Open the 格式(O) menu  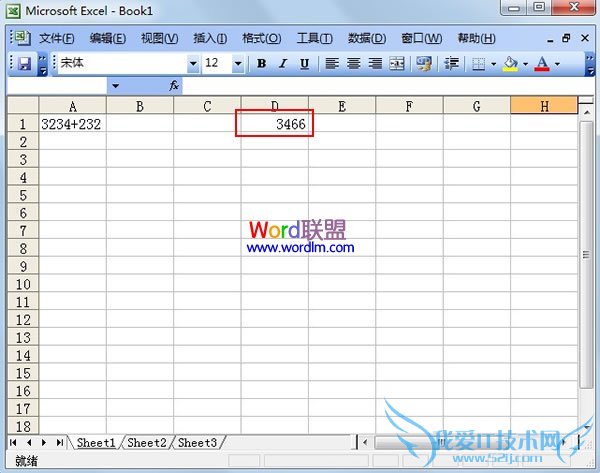(262, 38)
